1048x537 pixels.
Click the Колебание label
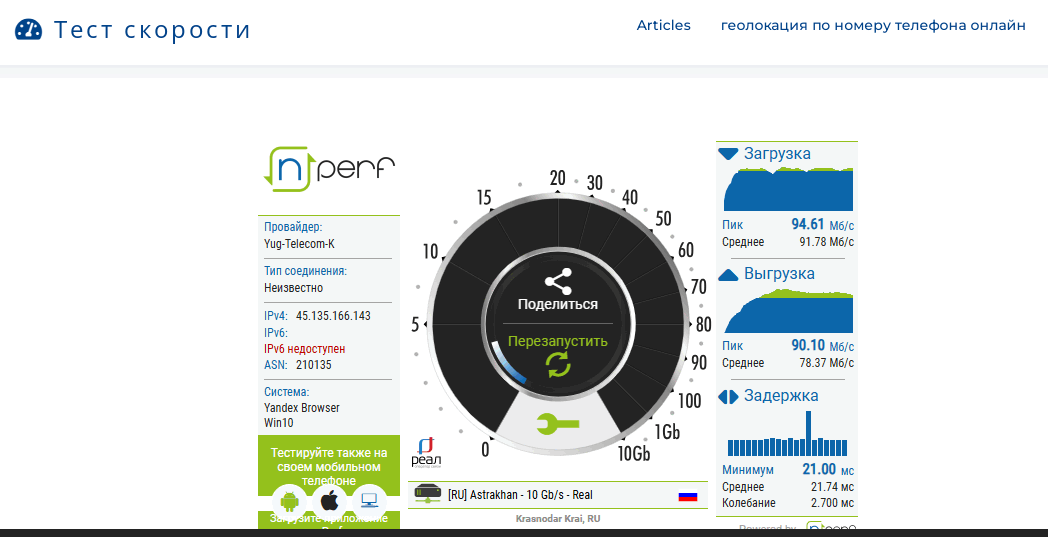click(x=749, y=503)
